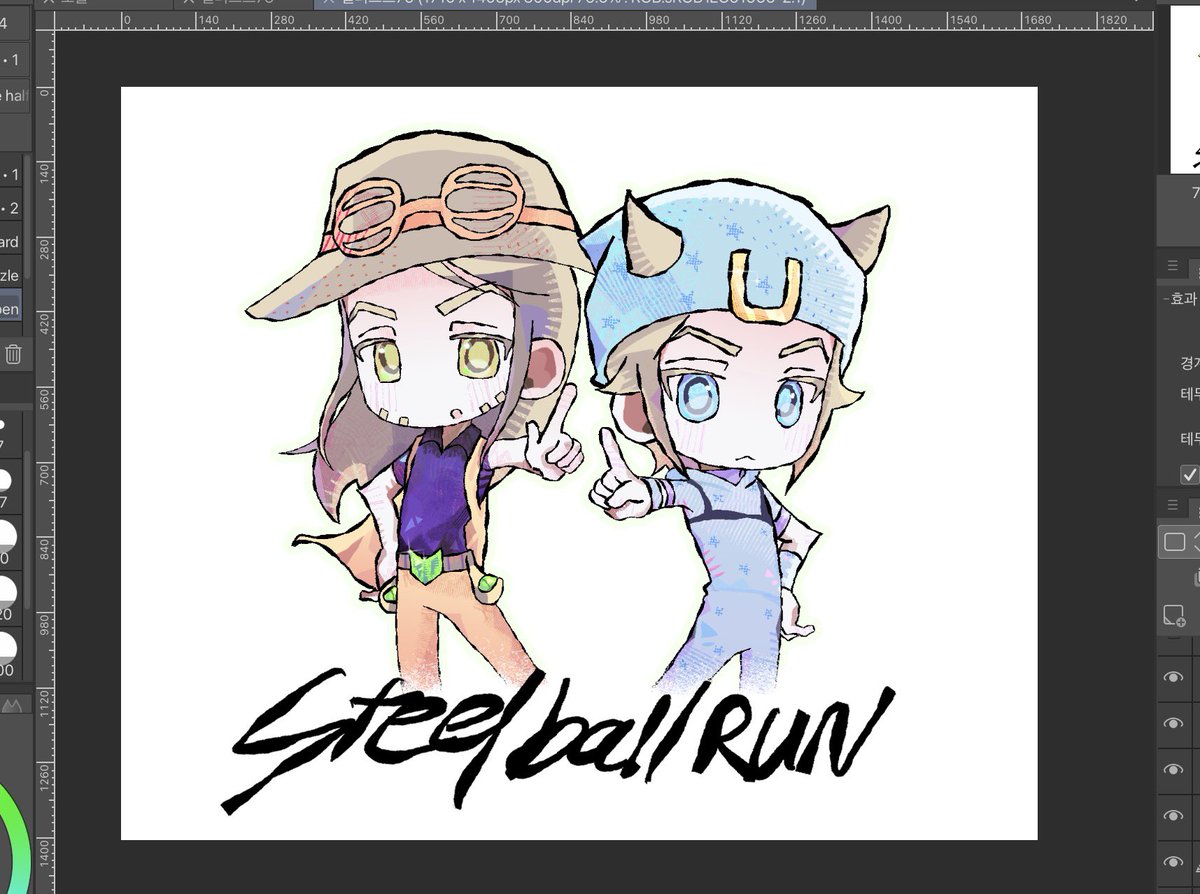
Task: Collapse the 효과 section expander
Action: click(1166, 298)
